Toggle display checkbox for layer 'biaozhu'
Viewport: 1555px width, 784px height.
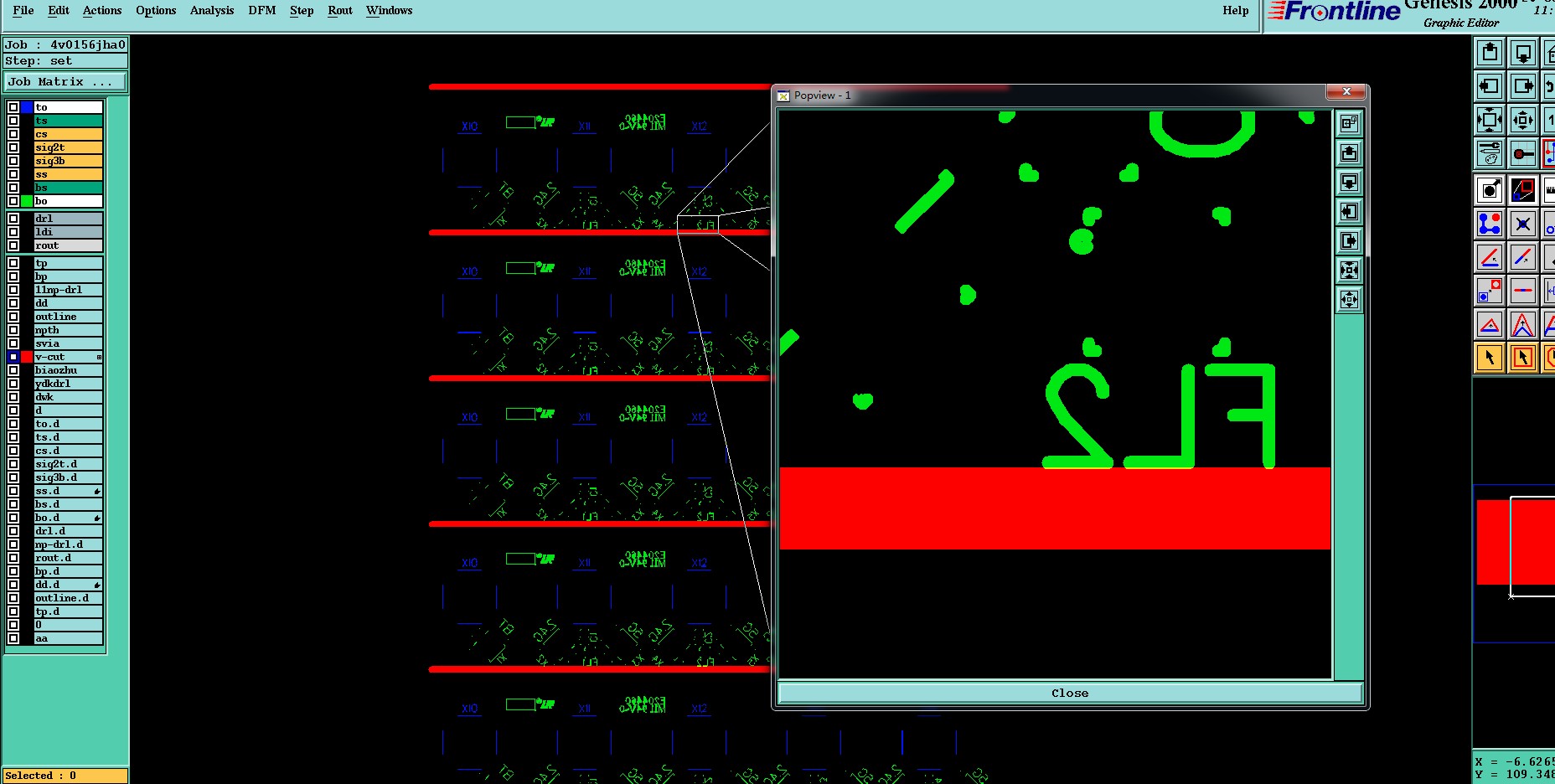[x=13, y=370]
